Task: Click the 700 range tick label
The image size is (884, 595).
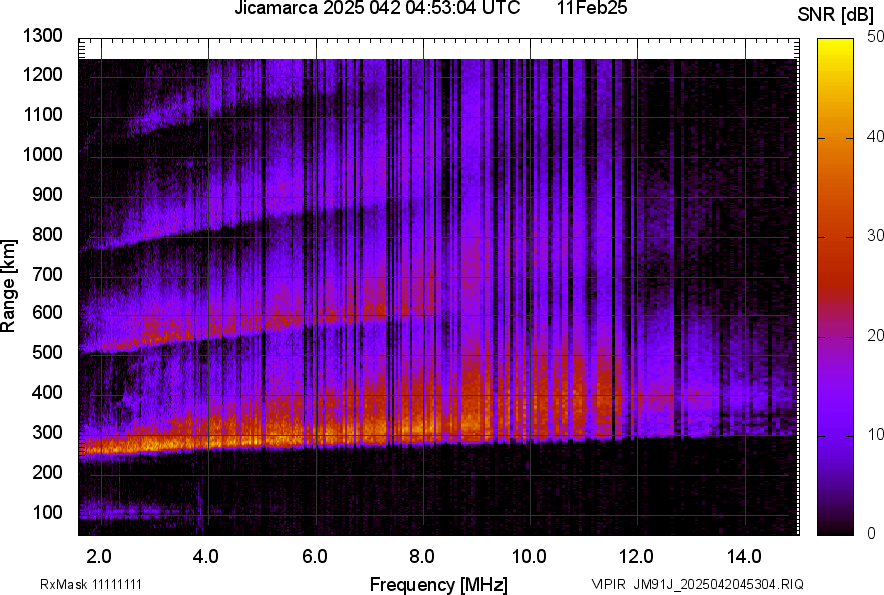Action: [x=46, y=274]
